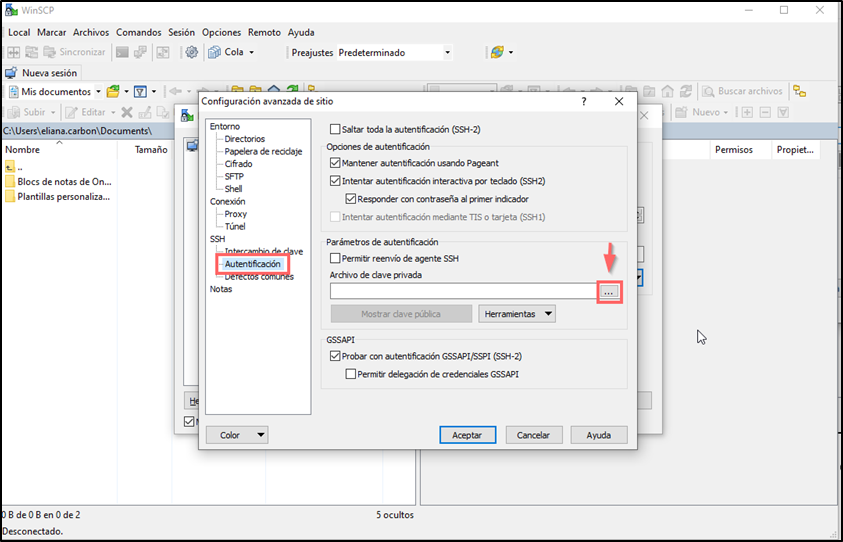This screenshot has height=542, width=843.
Task: Uncheck Responder con contraseña al primer indicador
Action: point(351,199)
